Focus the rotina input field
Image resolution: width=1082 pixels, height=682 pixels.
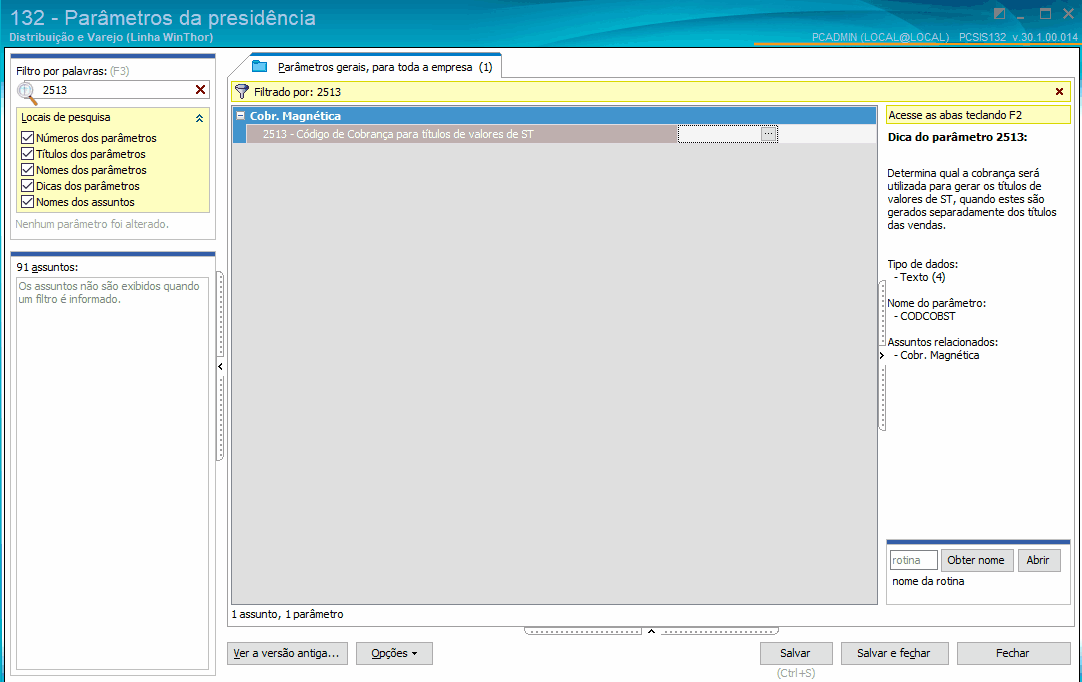click(x=914, y=561)
